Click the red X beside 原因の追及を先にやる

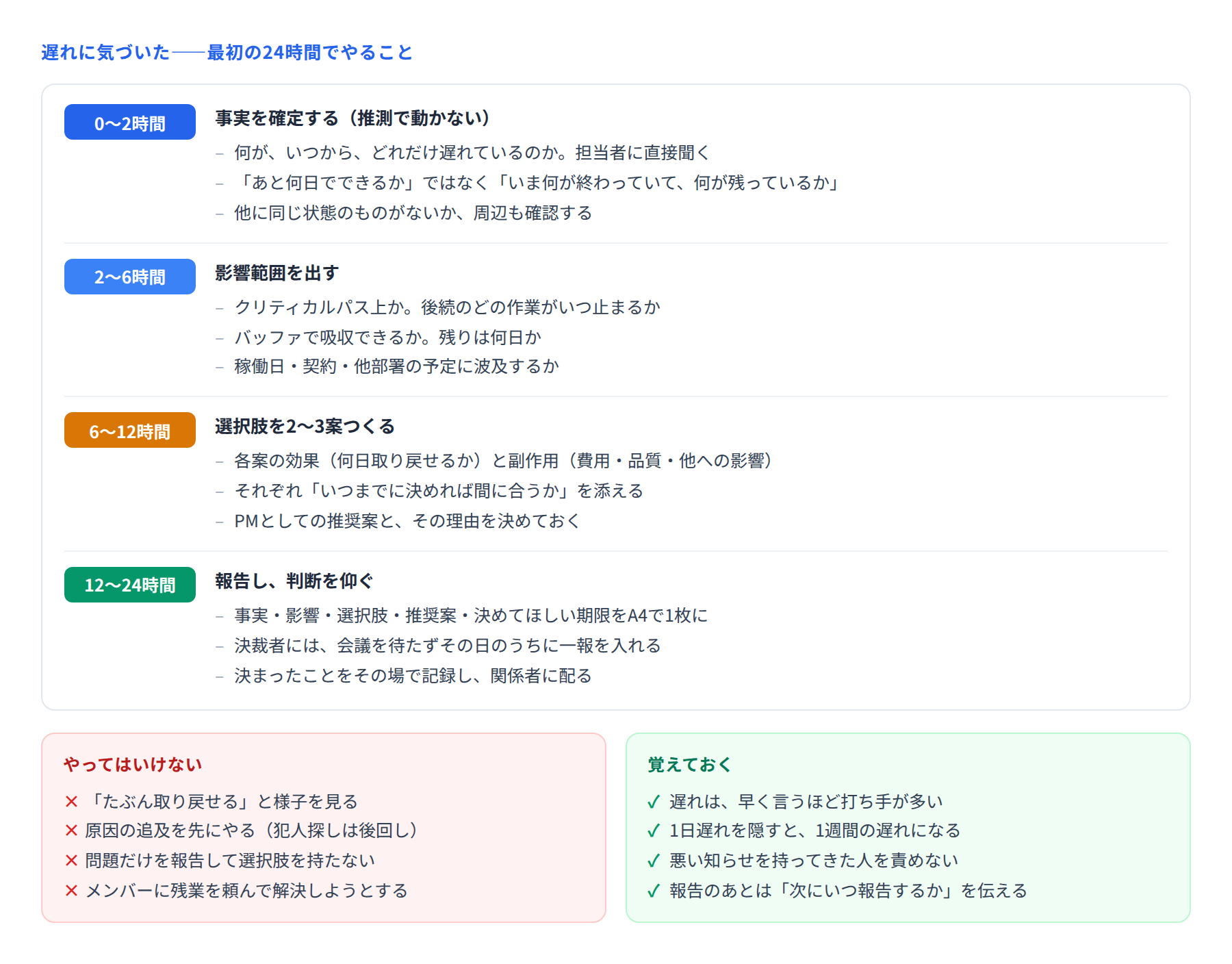click(x=71, y=830)
